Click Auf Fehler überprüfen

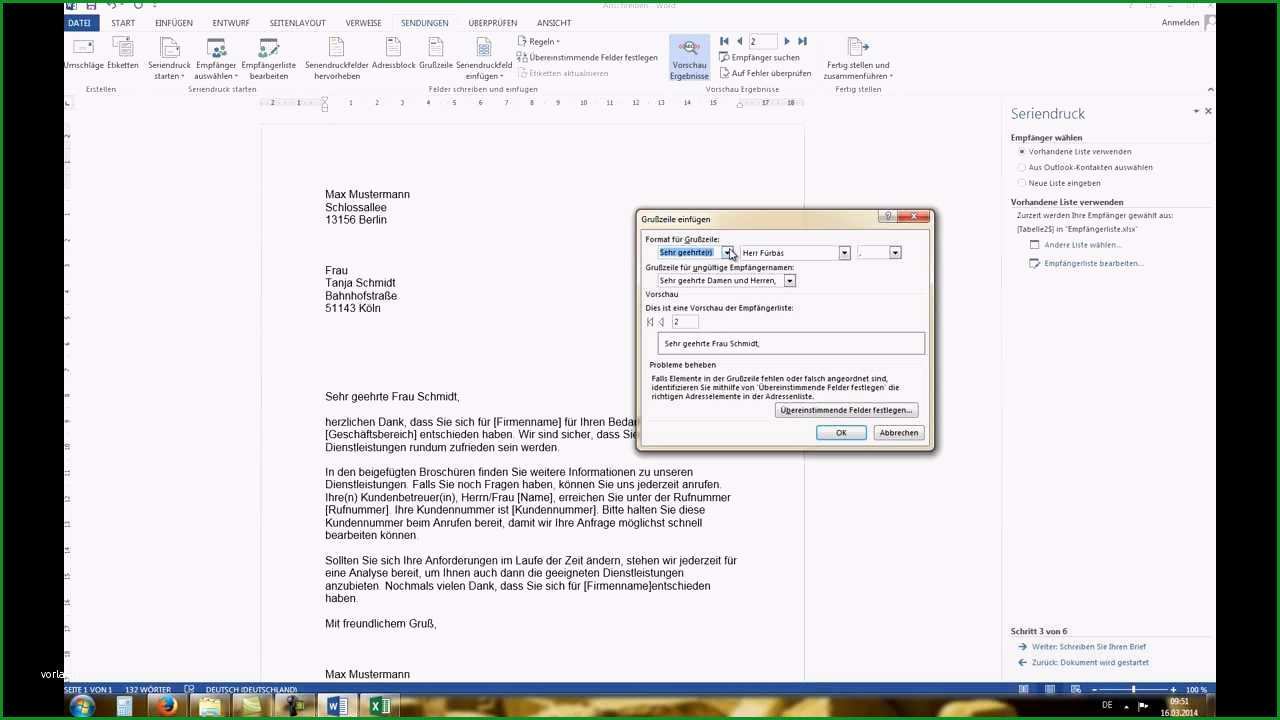(x=765, y=73)
